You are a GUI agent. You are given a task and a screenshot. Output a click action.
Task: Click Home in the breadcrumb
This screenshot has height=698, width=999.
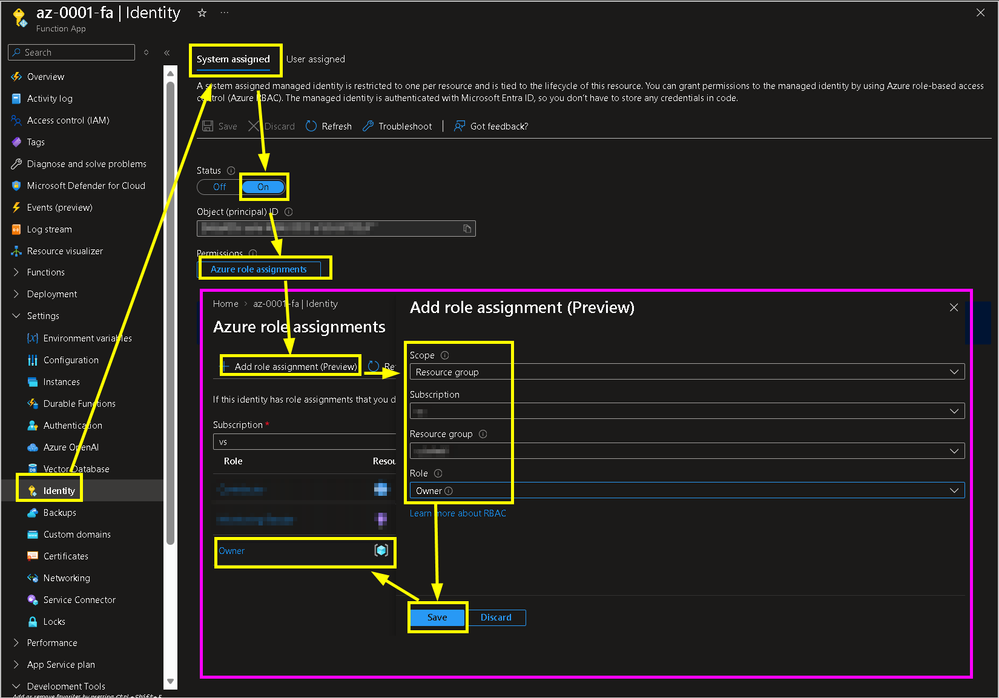pos(226,304)
